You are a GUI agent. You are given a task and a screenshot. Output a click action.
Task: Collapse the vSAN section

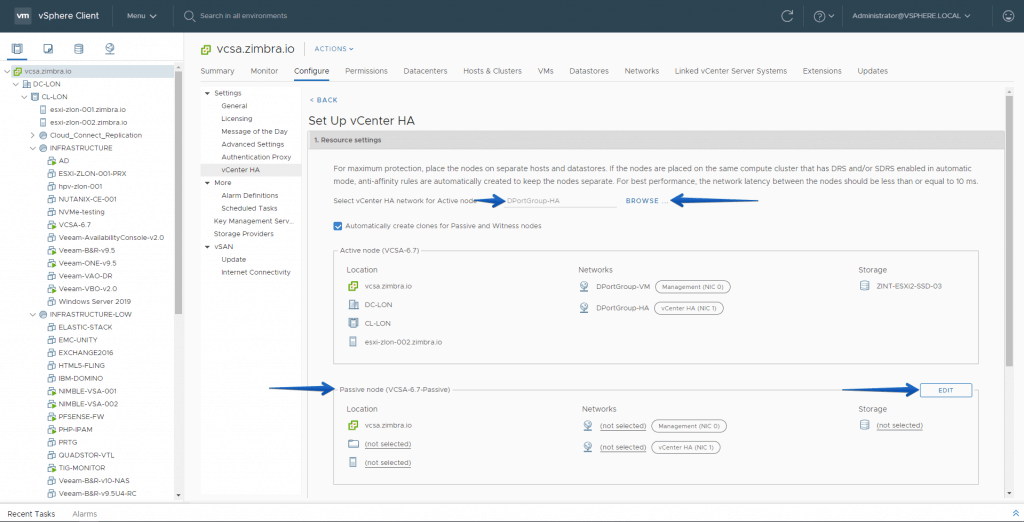pos(208,247)
